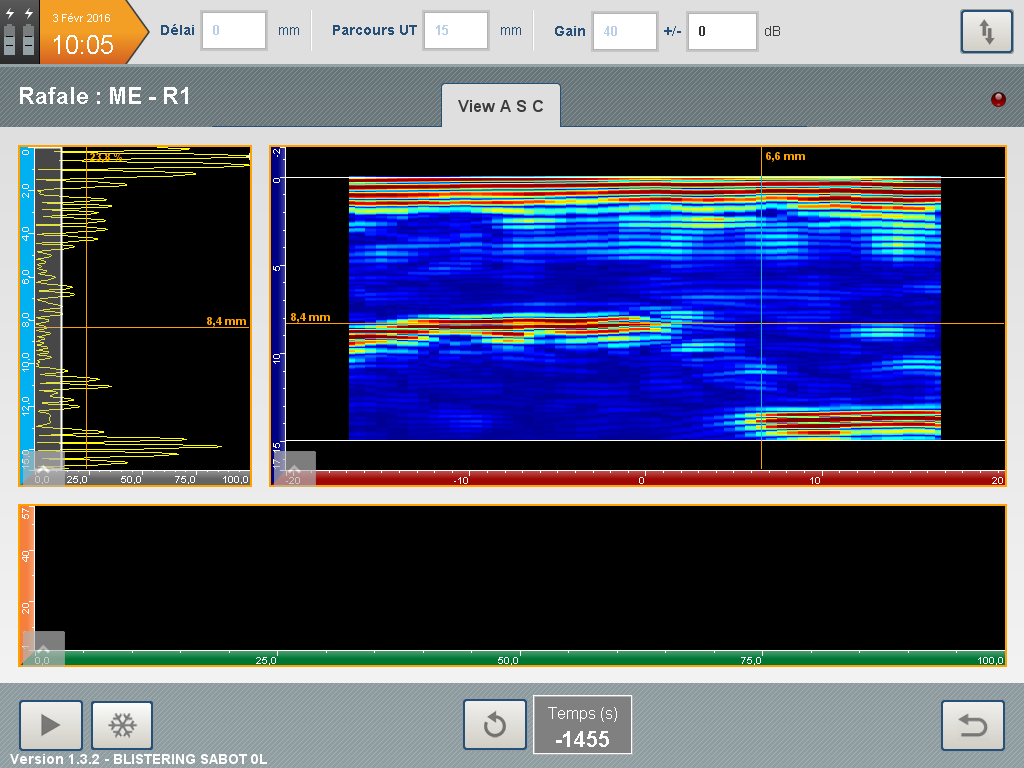The width and height of the screenshot is (1024, 768).
Task: Click the green C-scan horizontal ruler
Action: pos(520,660)
